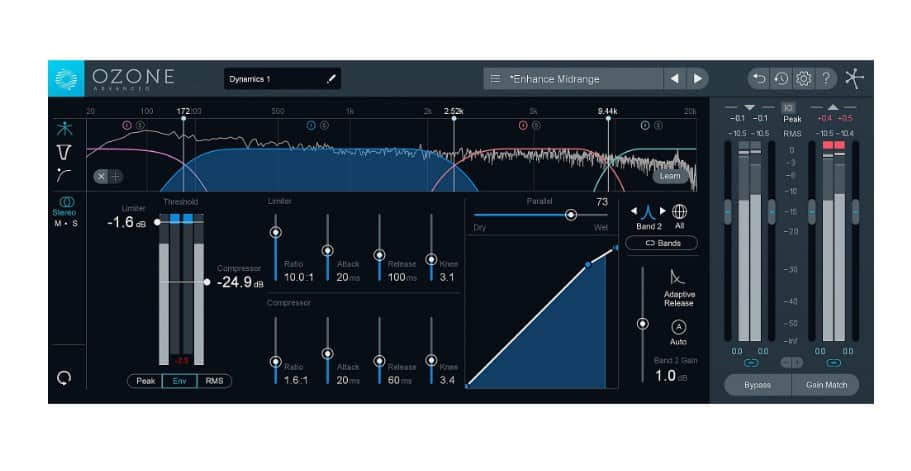Screen dimensions: 911x471
Task: Enable Adaptive Release icon
Action: 677,278
